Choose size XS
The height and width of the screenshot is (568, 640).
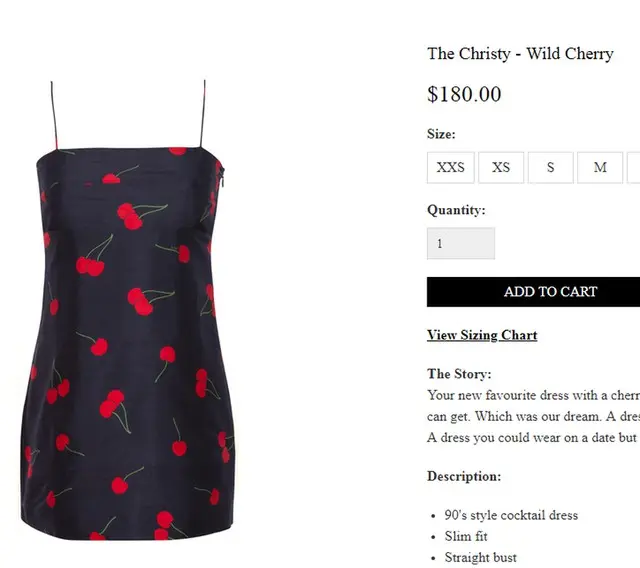(x=501, y=168)
